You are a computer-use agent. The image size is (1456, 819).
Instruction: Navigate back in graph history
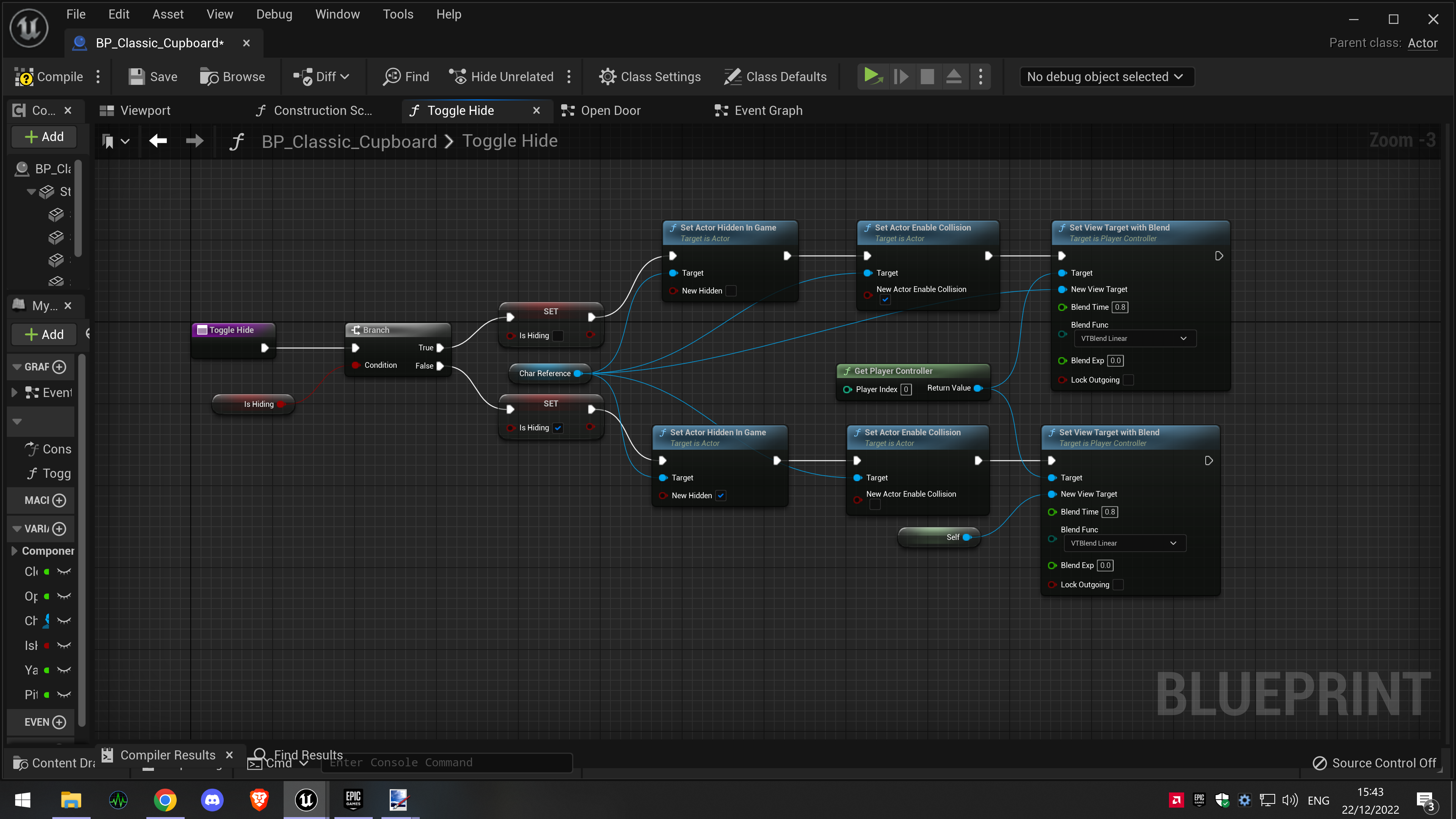click(x=158, y=141)
